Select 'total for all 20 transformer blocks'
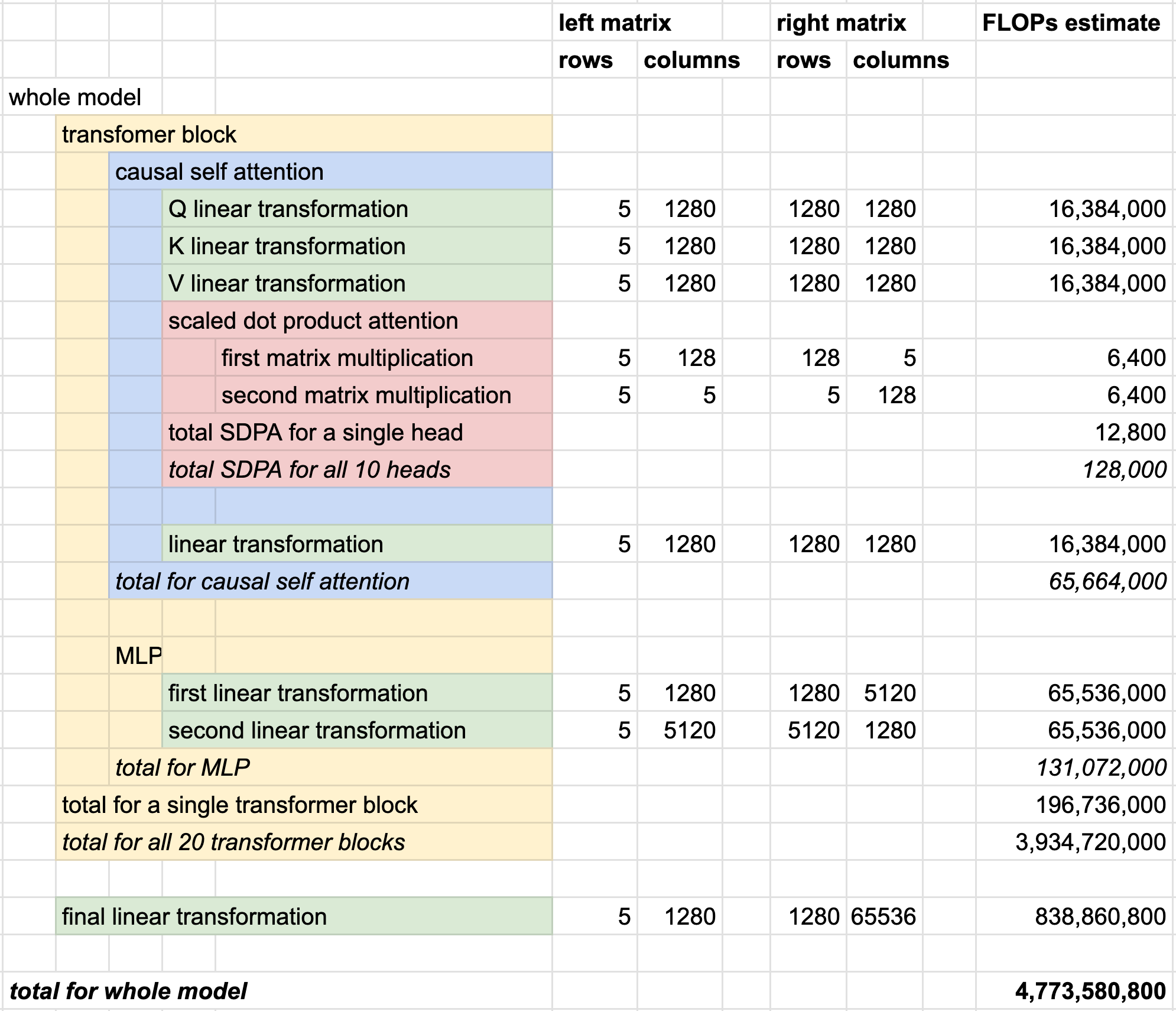 pos(234,842)
